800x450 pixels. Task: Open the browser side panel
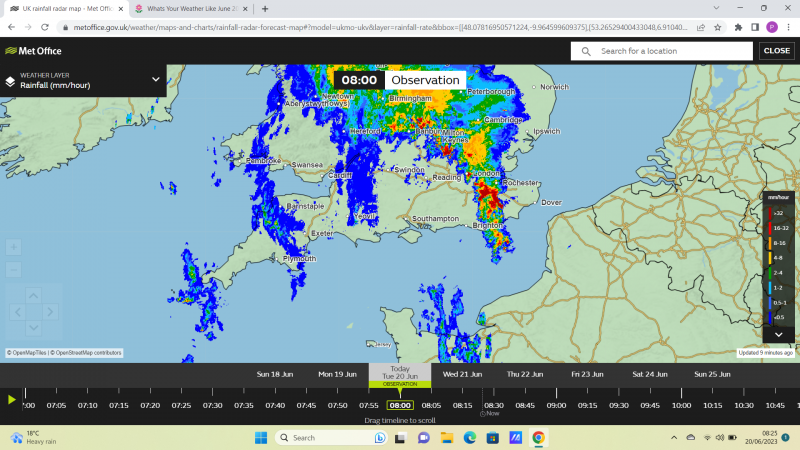(755, 27)
